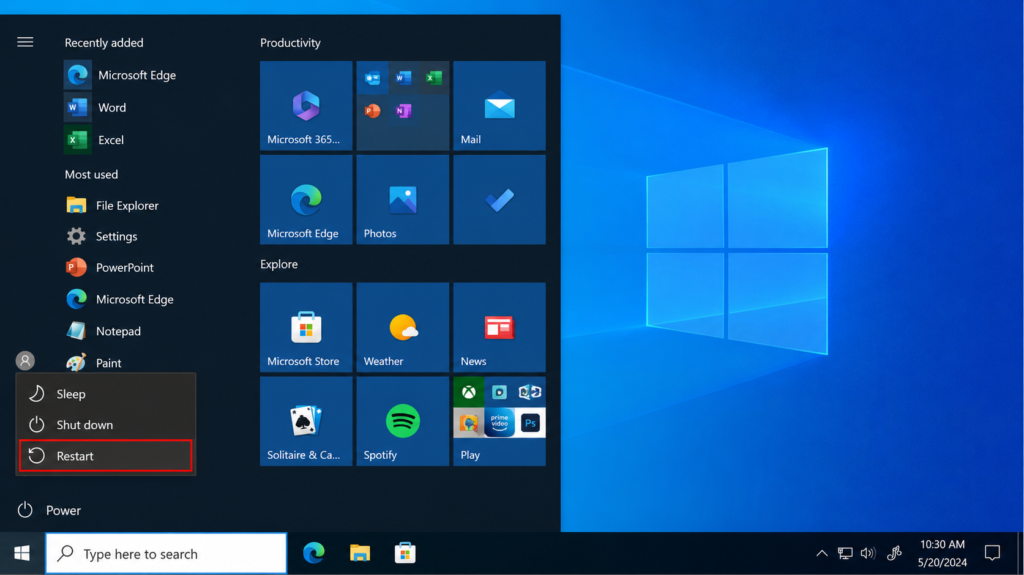The height and width of the screenshot is (575, 1024).
Task: Open Microsoft Edge under Recently added
Action: point(121,75)
